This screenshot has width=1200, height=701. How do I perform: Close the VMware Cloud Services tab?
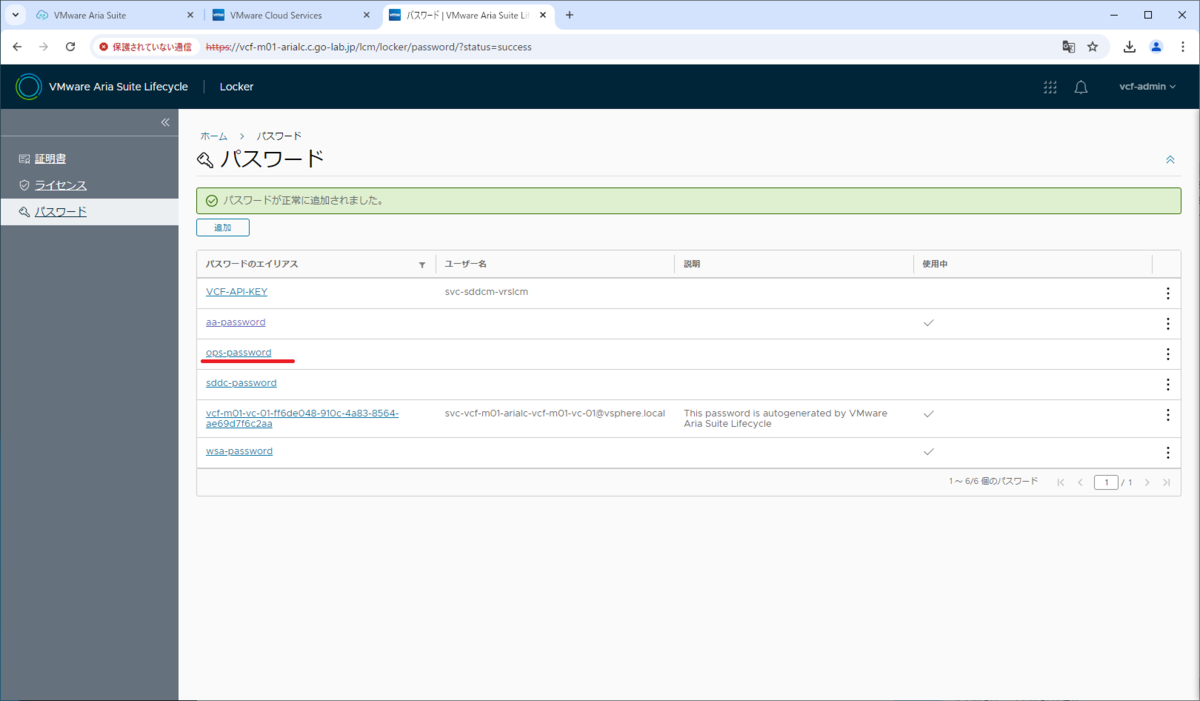(x=367, y=15)
